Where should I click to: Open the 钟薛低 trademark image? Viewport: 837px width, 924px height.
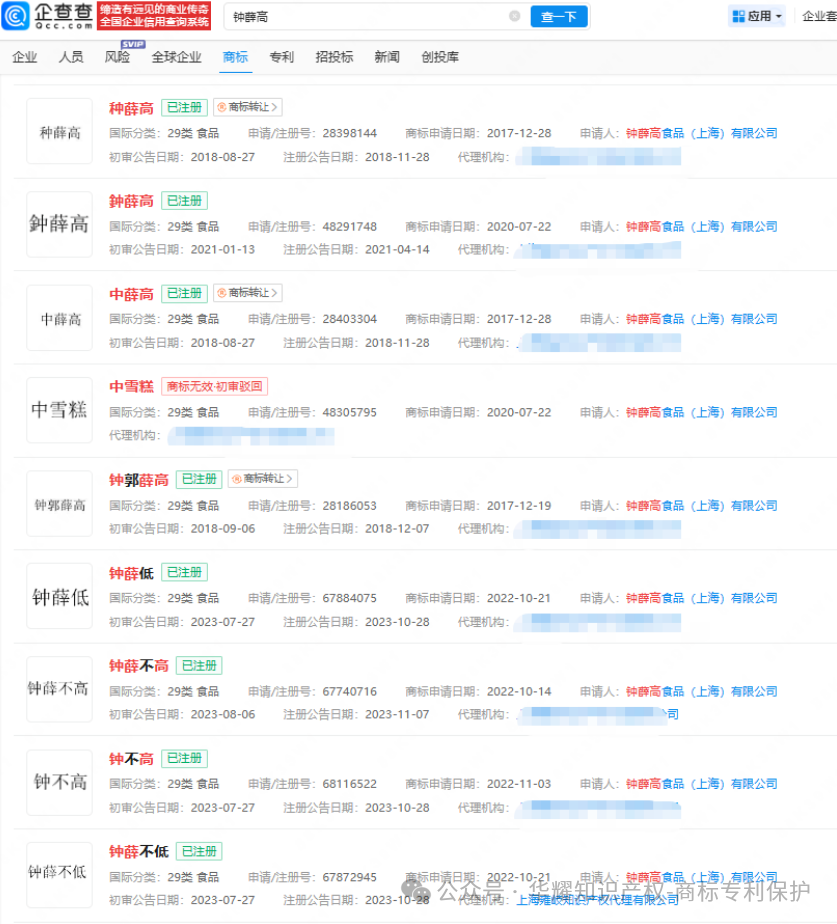pos(60,596)
